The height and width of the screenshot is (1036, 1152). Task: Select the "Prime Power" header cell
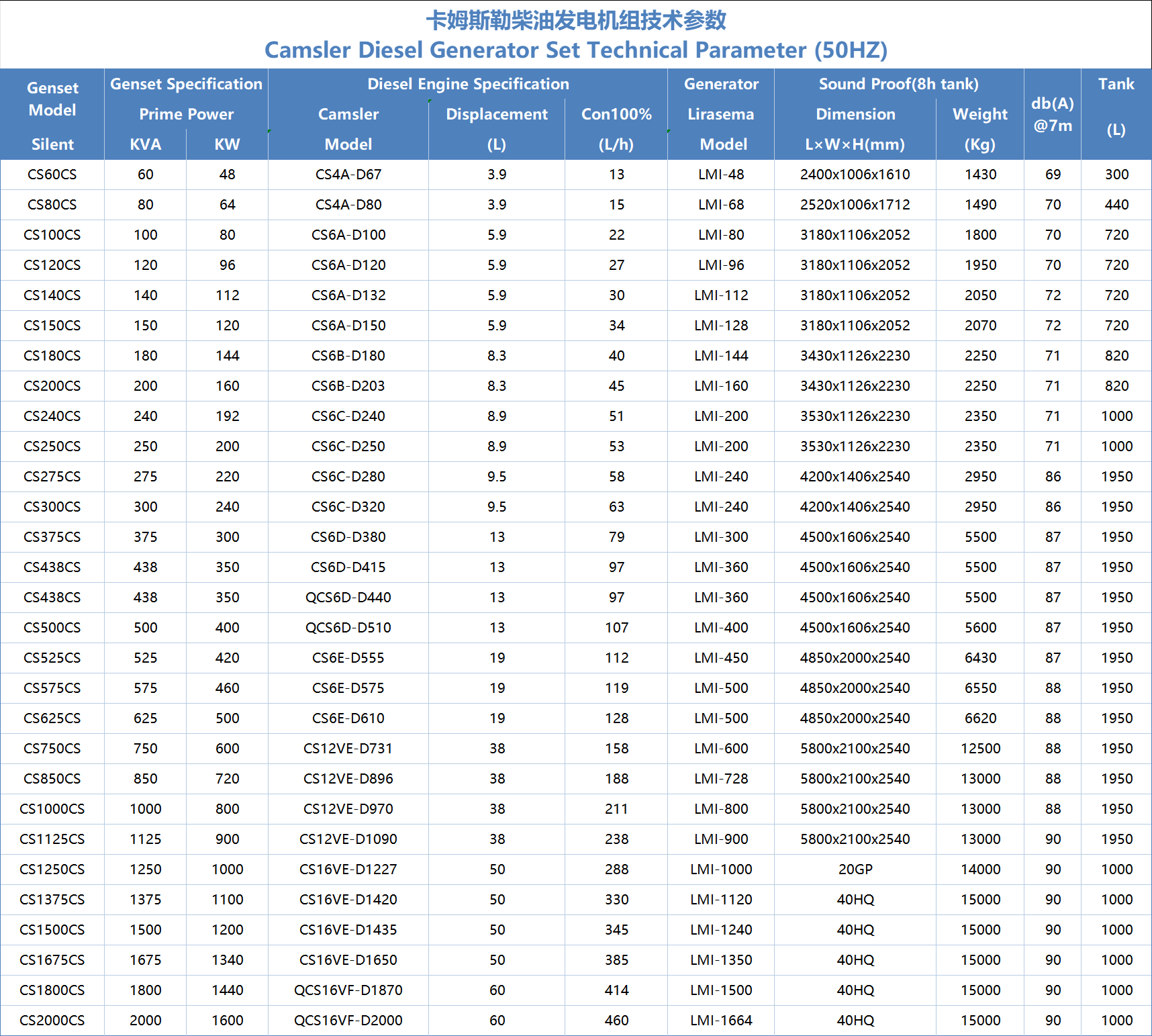(186, 114)
